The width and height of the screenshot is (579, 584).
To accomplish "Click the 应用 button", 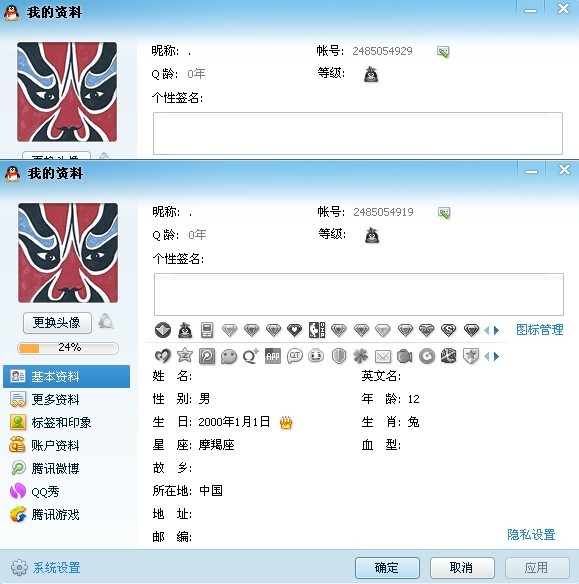I will click(537, 568).
